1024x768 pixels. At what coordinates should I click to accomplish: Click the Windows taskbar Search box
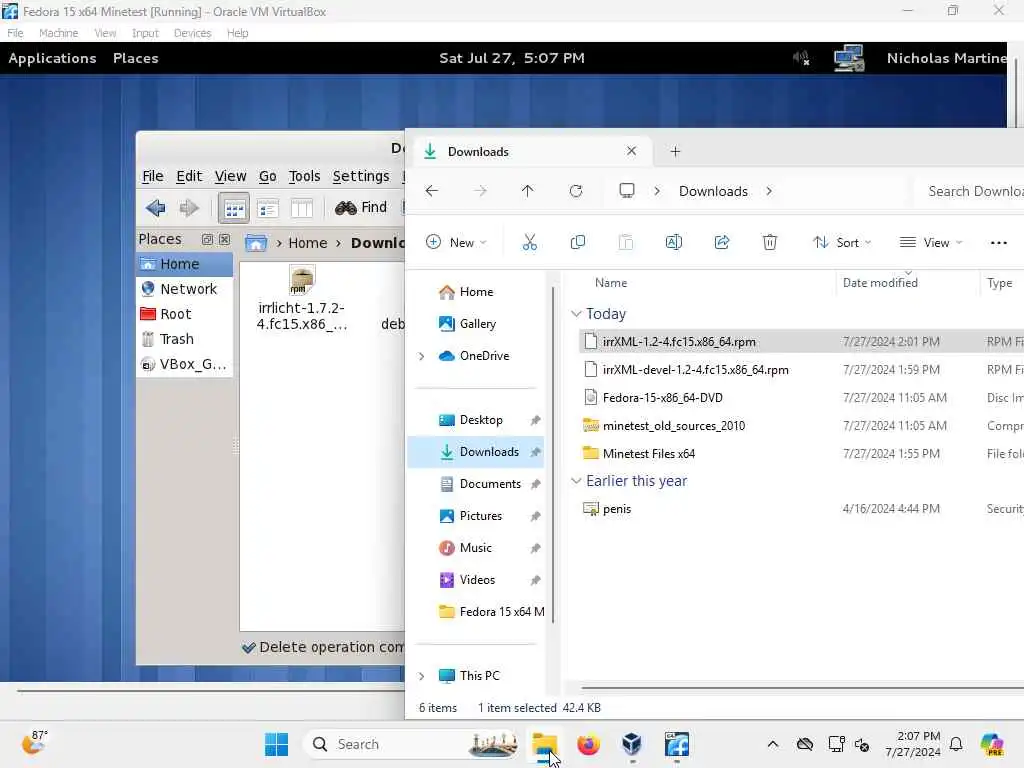(x=411, y=744)
